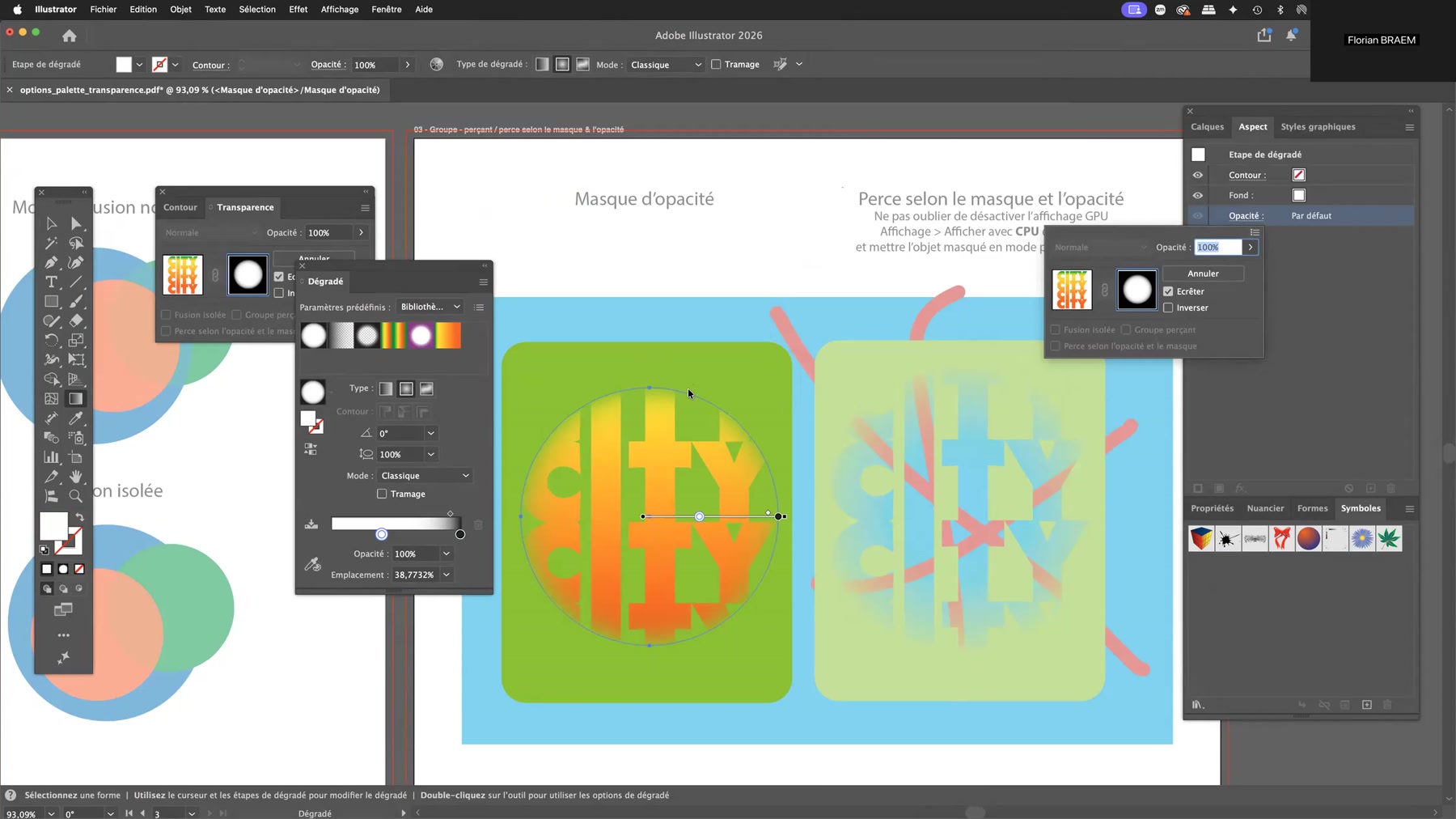Image resolution: width=1456 pixels, height=819 pixels.
Task: Toggle Fond visibility eye in Aspect panel
Action: 1198,195
